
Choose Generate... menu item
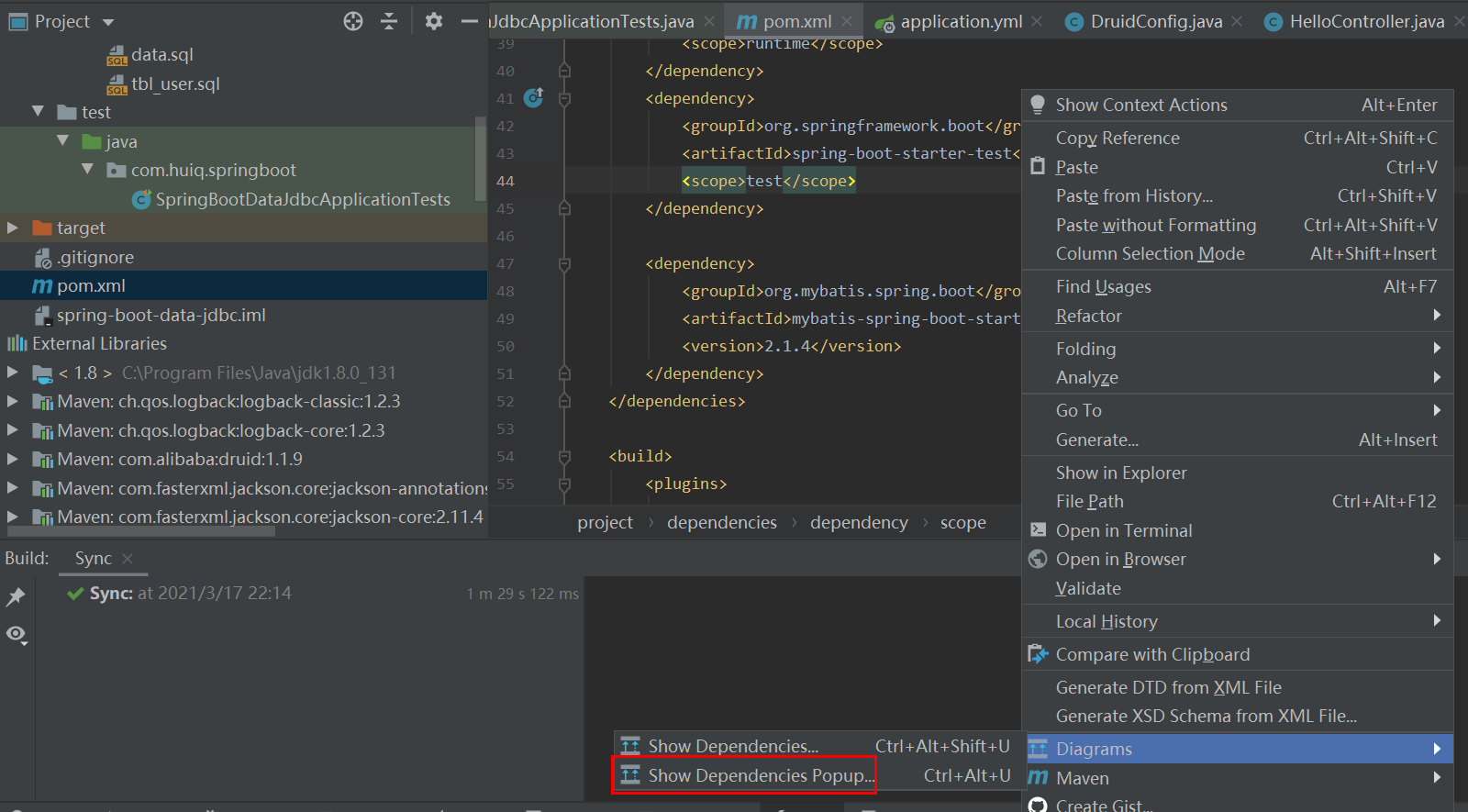[1238, 440]
